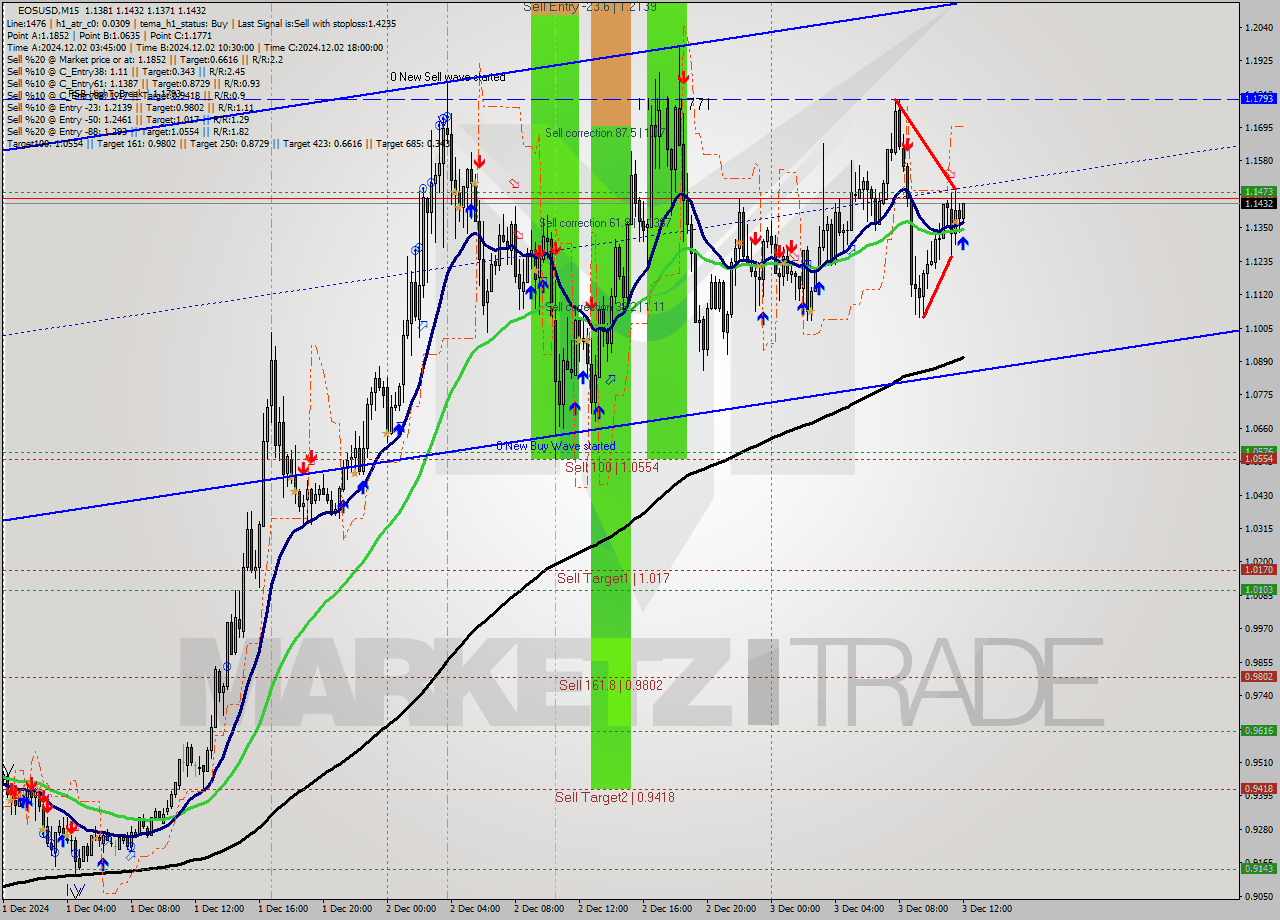The height and width of the screenshot is (920, 1280).
Task: Click the '3 Dec 08:00' time axis label
Action: (923, 909)
